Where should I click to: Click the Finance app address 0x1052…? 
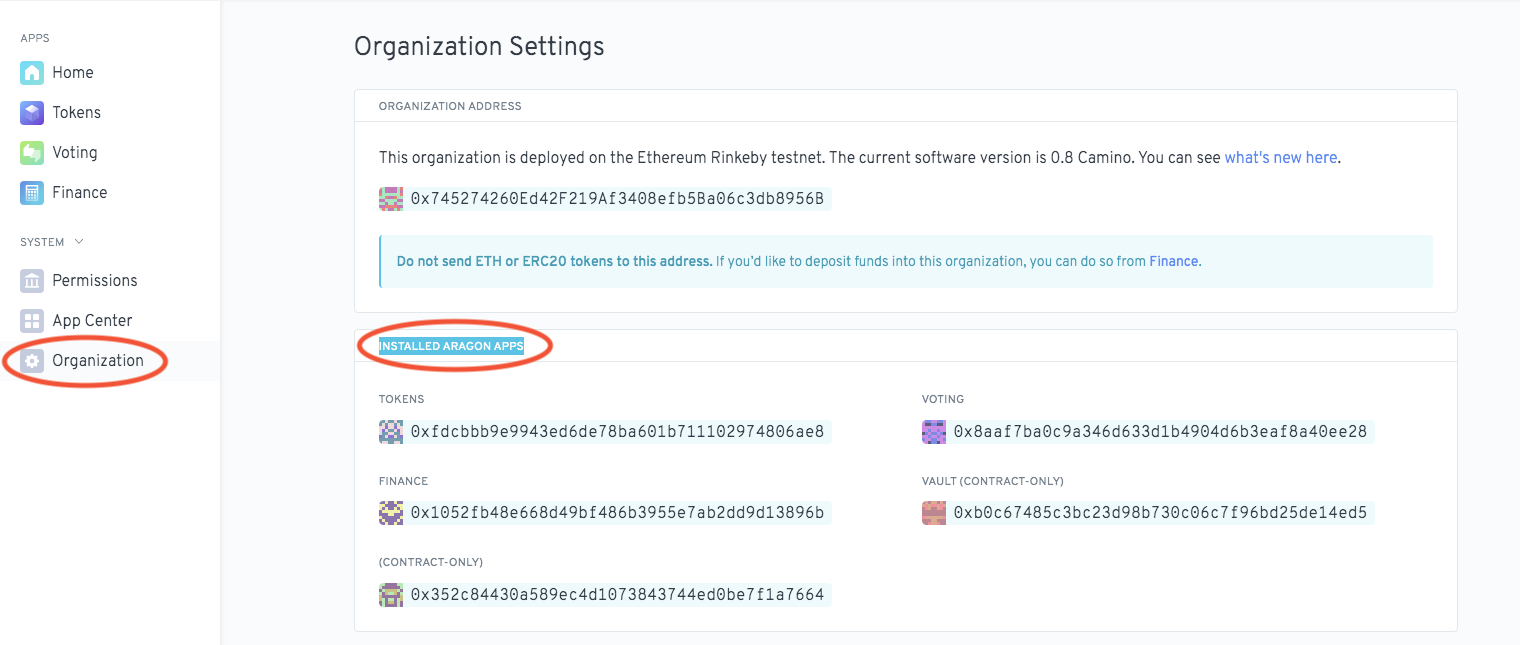click(x=617, y=514)
